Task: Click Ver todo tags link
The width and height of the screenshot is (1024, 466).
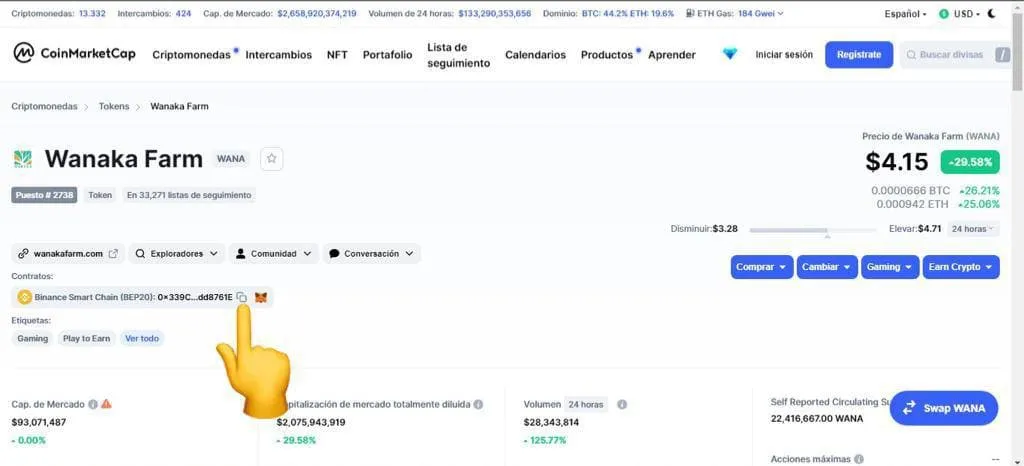Action: pyautogui.click(x=142, y=338)
